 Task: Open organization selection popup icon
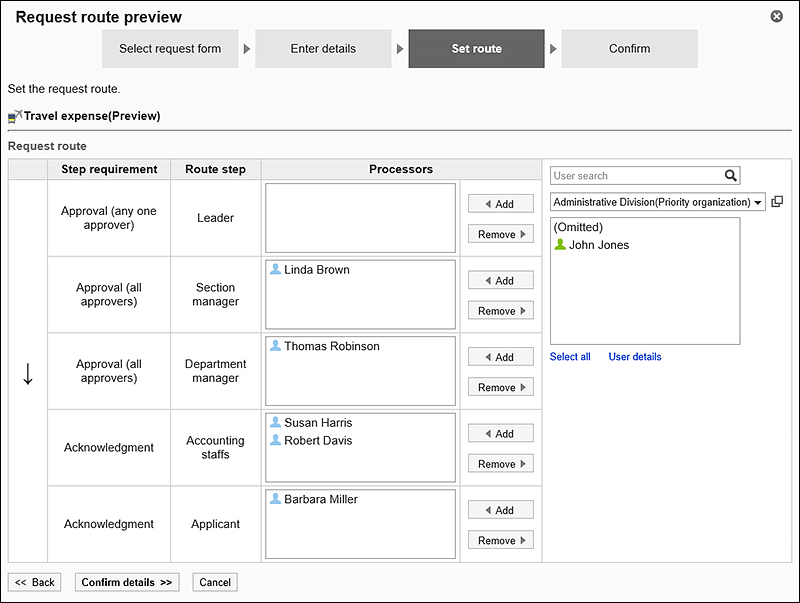[777, 202]
